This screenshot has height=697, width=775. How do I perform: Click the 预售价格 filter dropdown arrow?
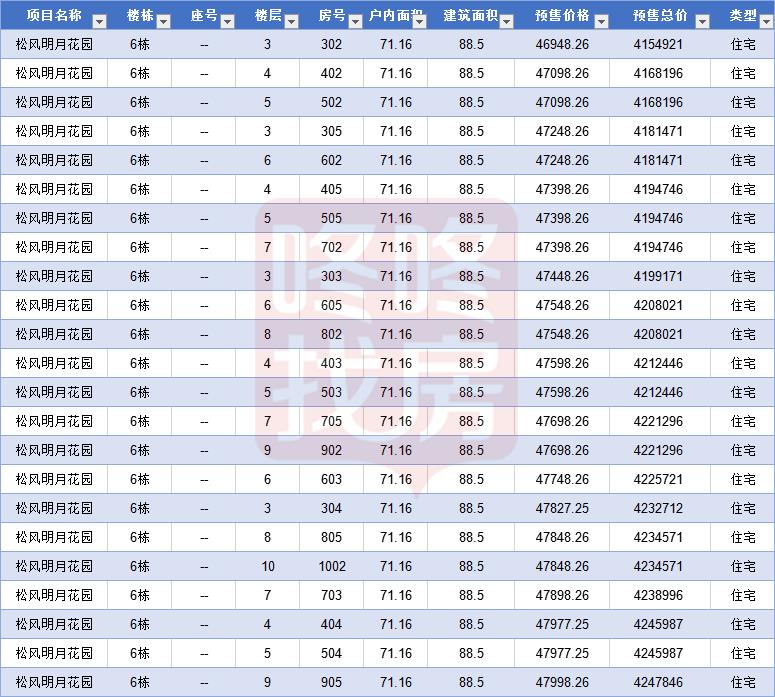click(x=603, y=22)
